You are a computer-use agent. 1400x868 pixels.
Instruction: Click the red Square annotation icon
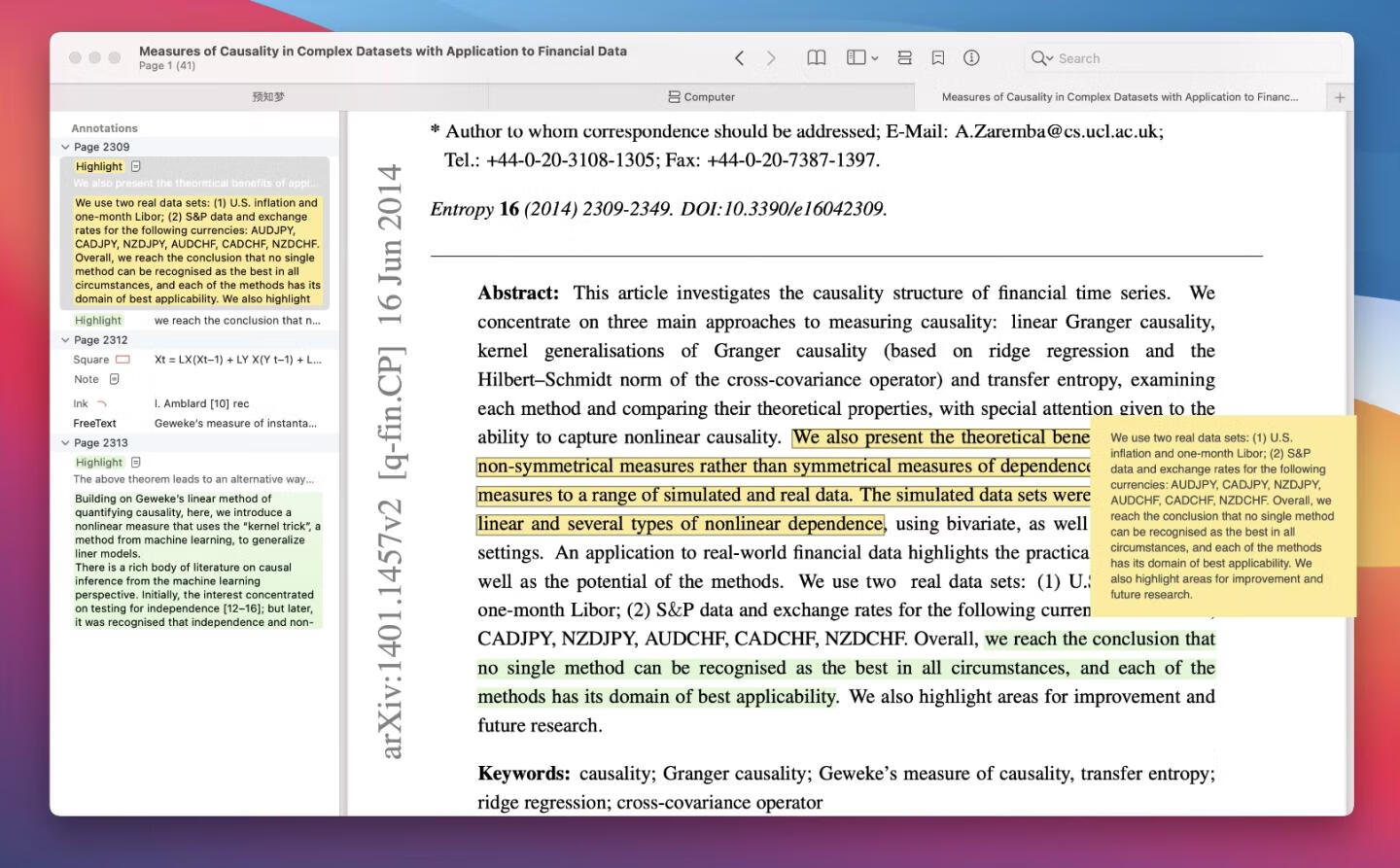click(122, 360)
